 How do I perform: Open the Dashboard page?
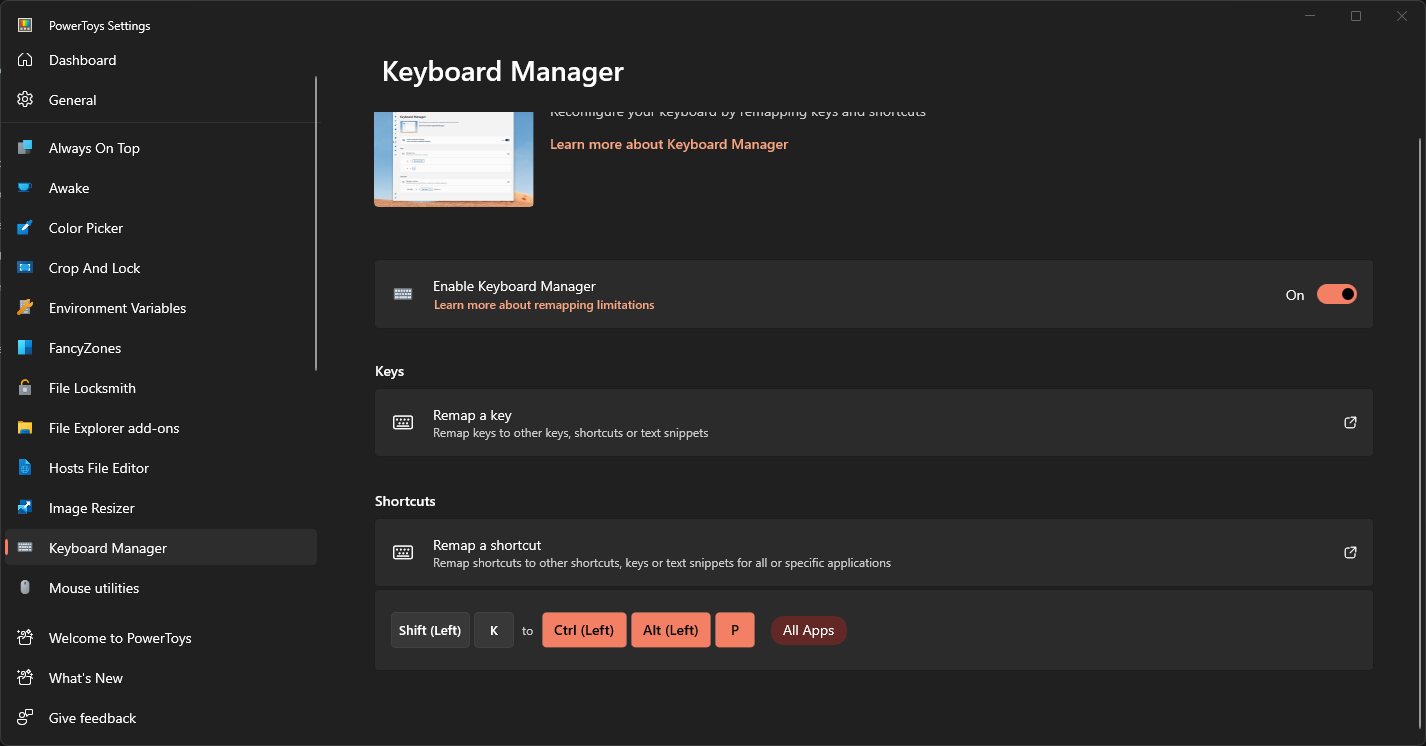tap(161, 60)
